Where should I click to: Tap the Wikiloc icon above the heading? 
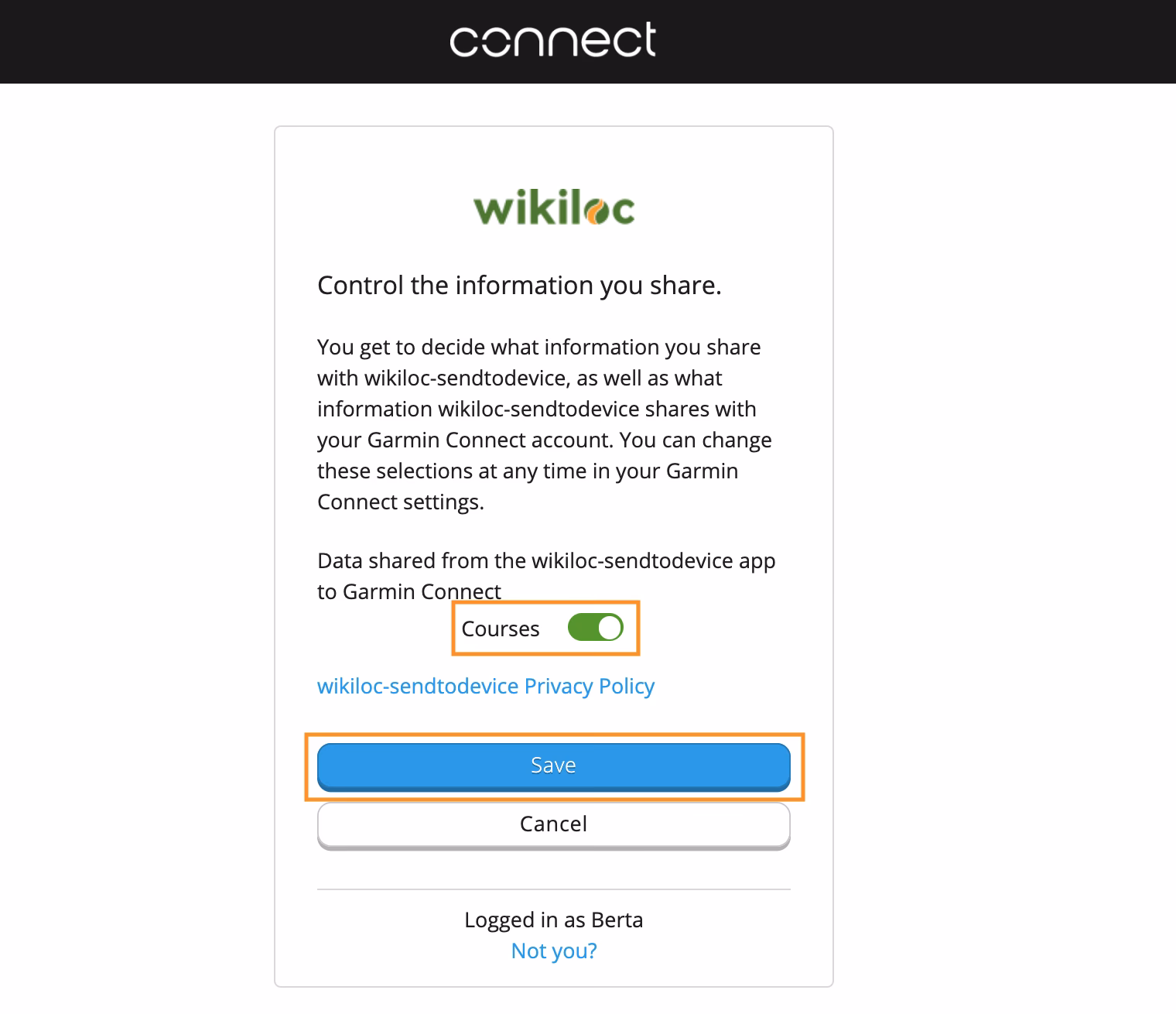pos(553,206)
